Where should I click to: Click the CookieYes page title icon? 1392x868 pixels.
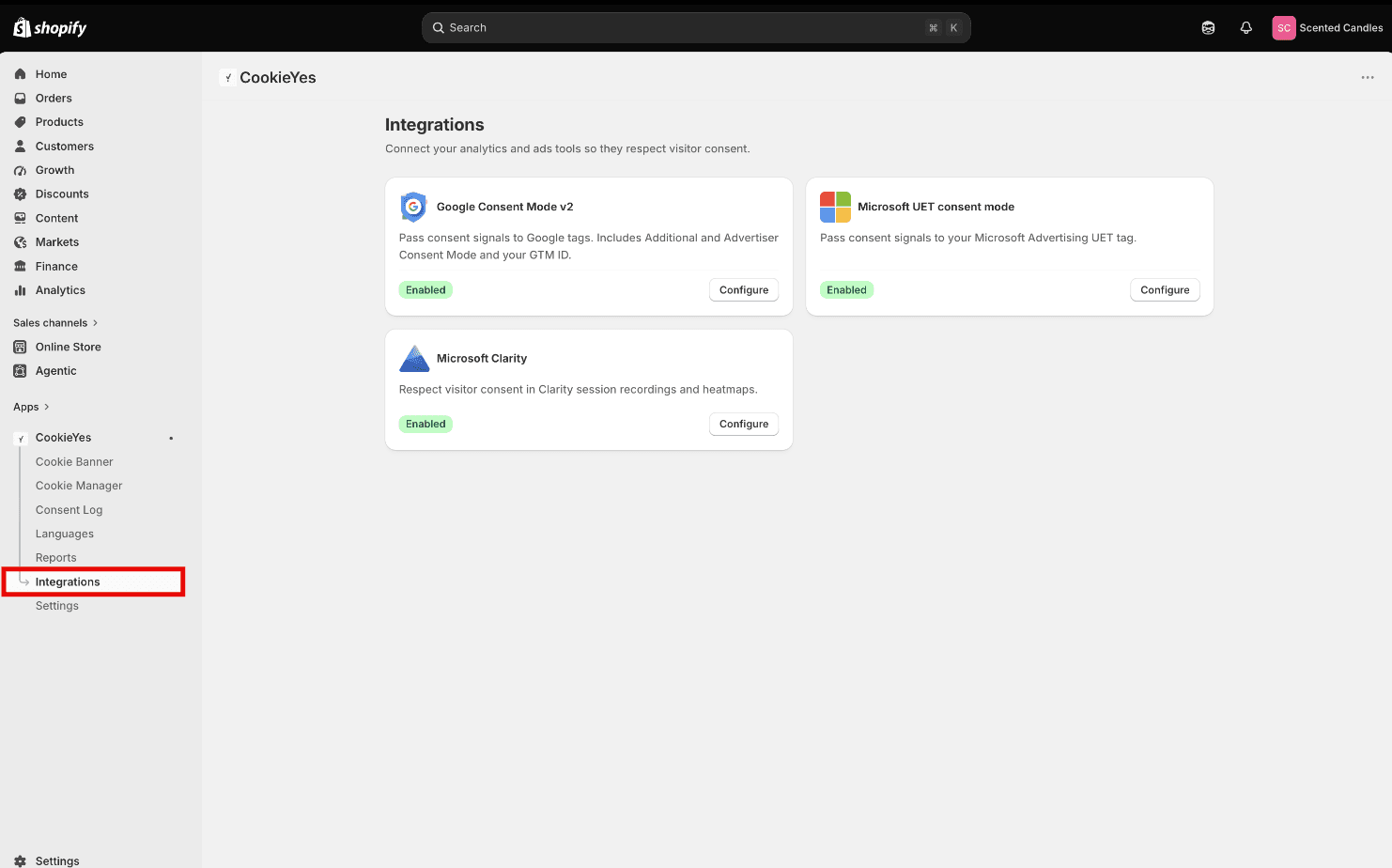227,77
